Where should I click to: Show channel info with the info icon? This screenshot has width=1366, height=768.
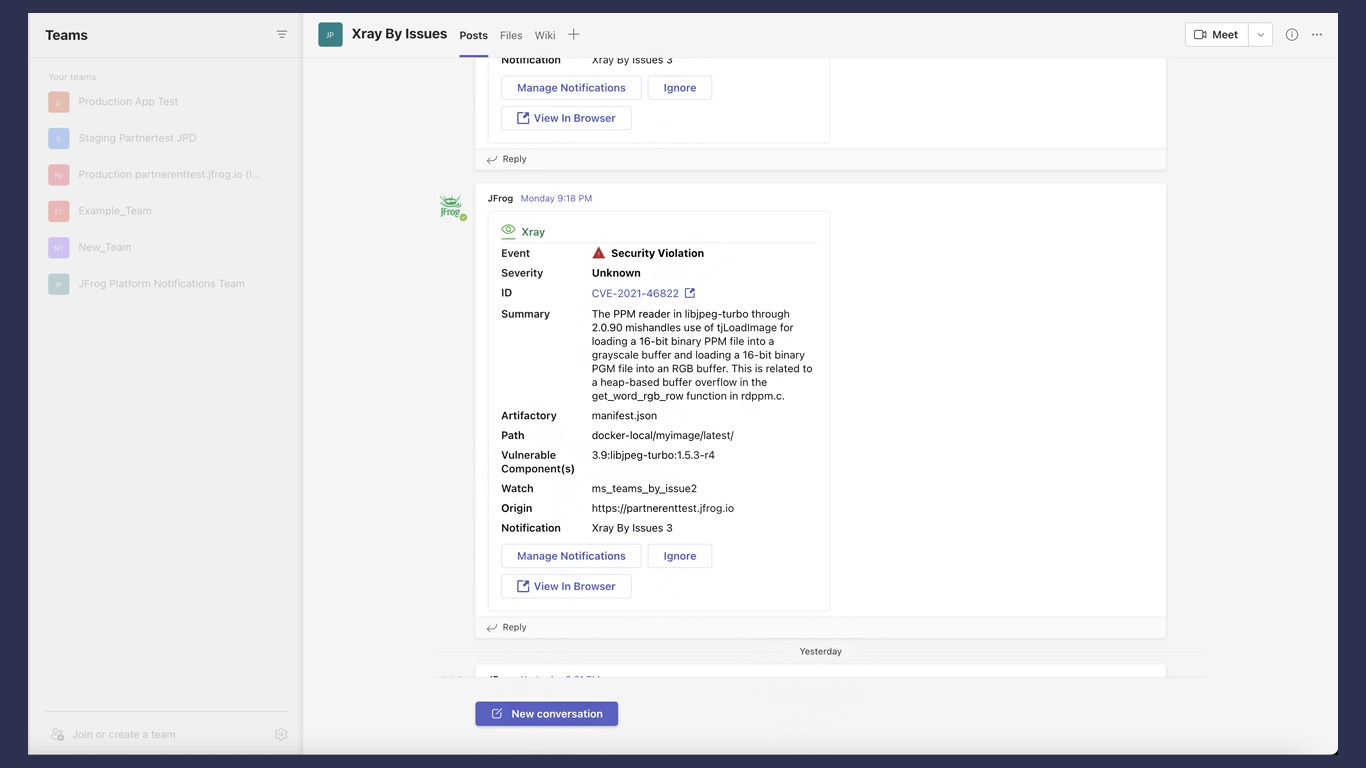[1292, 35]
